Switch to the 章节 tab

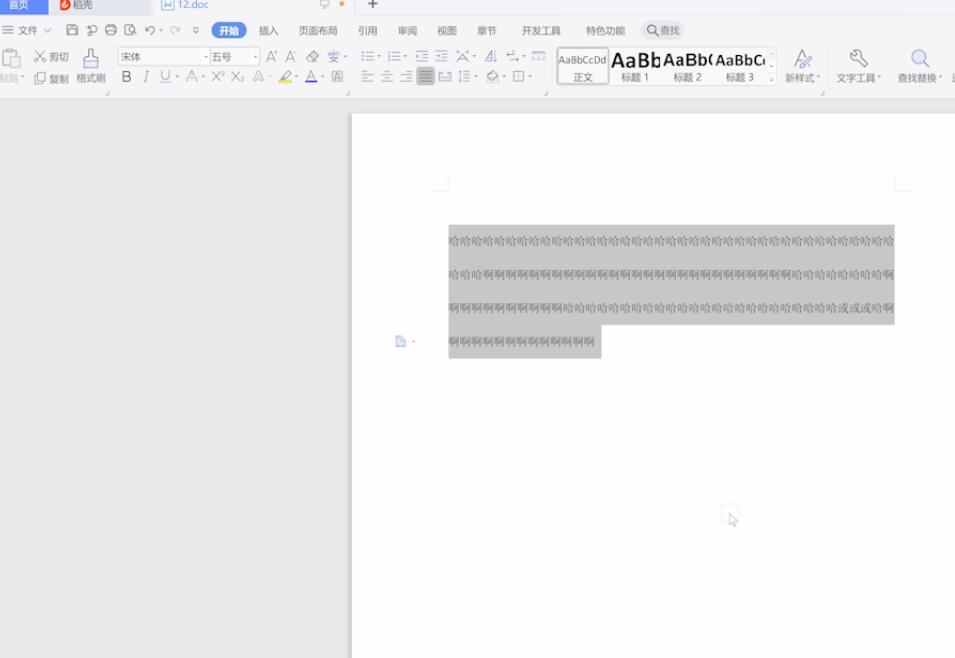tap(487, 30)
